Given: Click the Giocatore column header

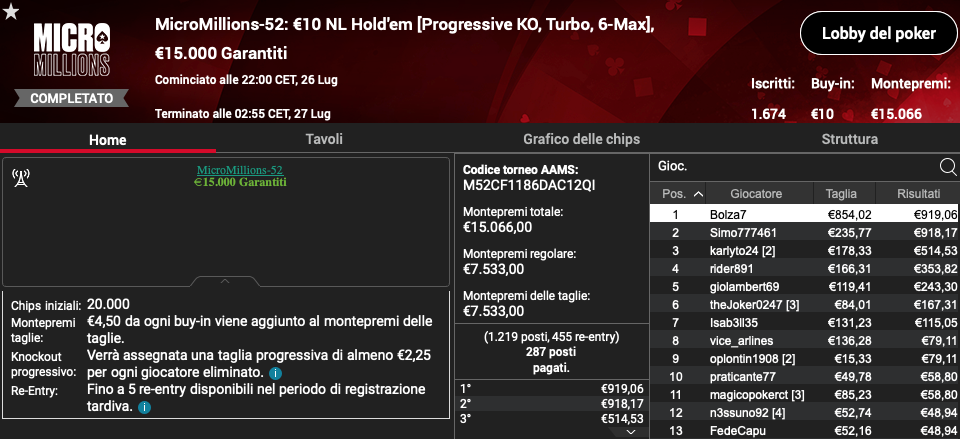Looking at the screenshot, I should [756, 194].
